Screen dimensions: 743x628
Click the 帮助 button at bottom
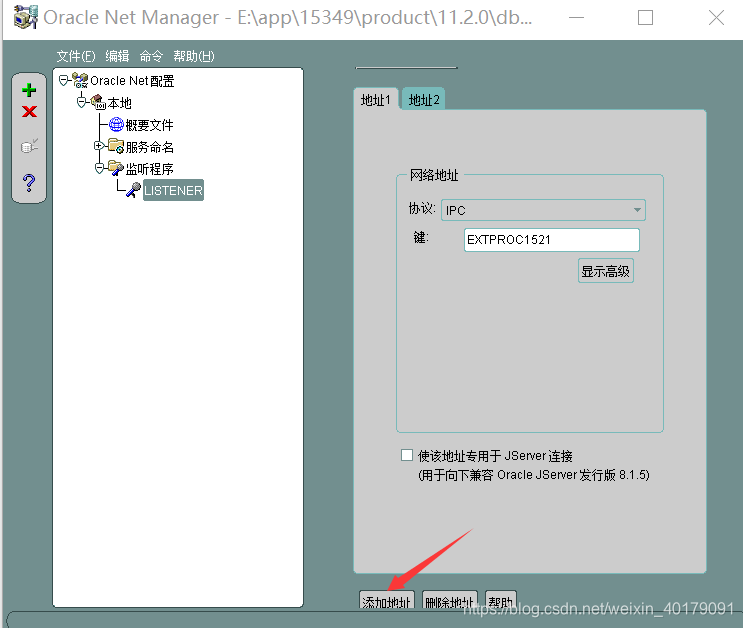(501, 600)
